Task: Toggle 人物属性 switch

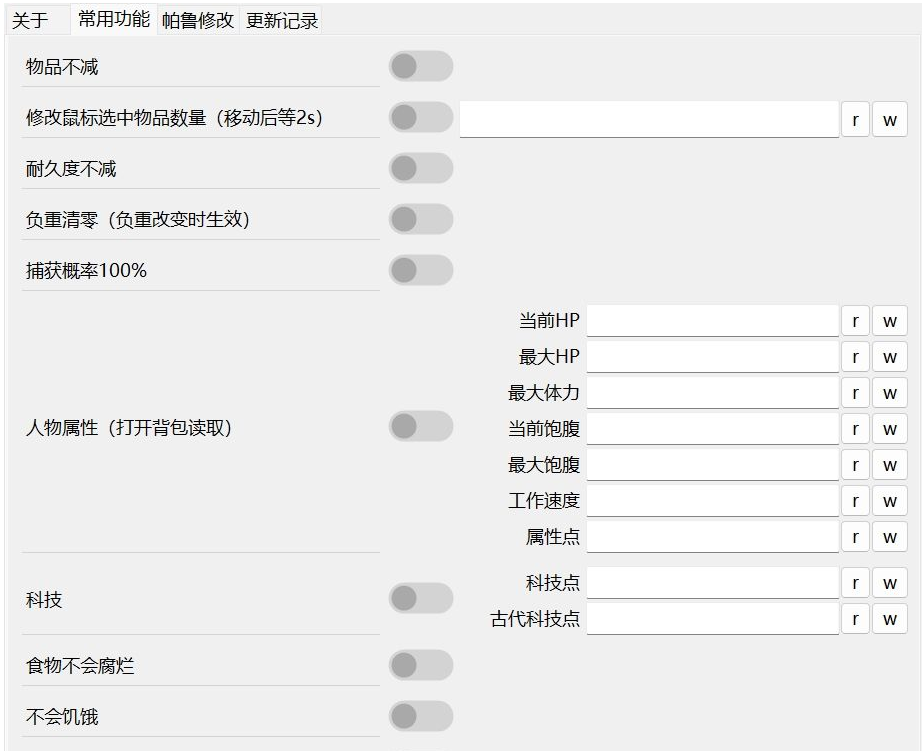Action: click(x=420, y=427)
